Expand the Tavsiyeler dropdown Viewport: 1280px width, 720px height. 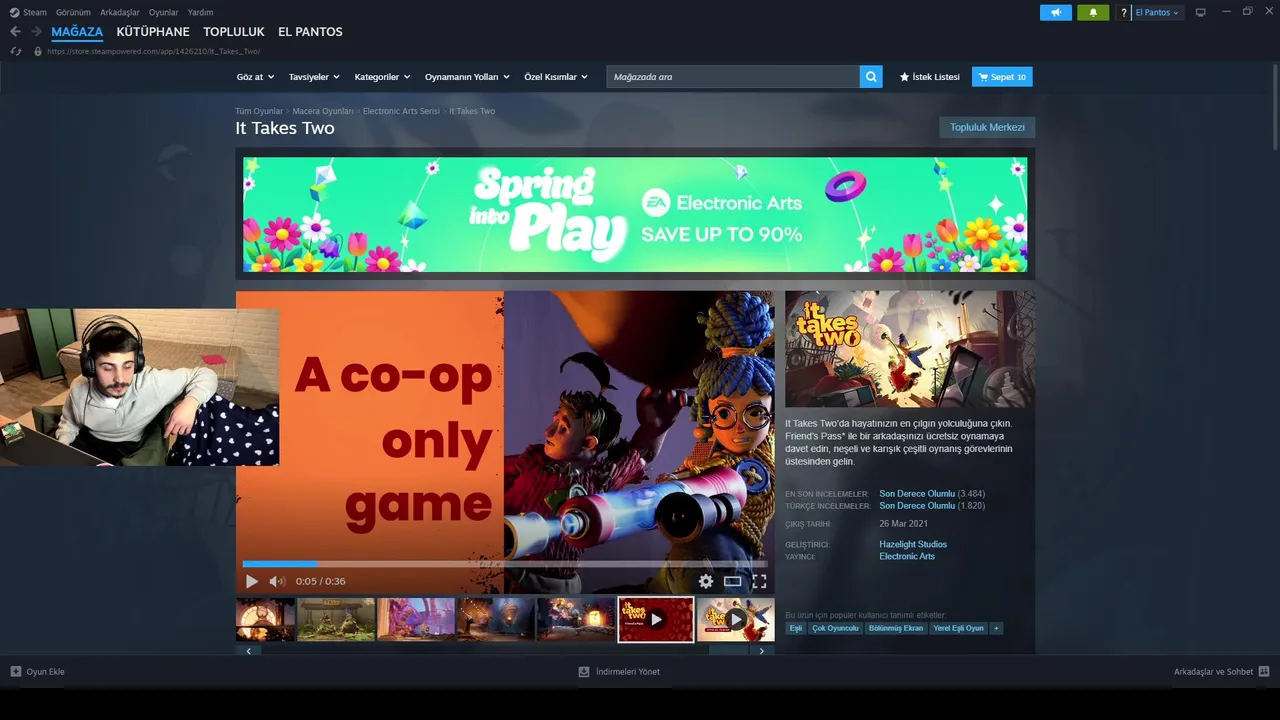[x=314, y=77]
